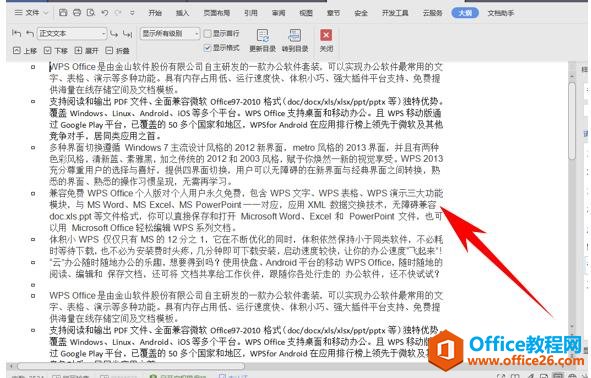
Task: Move paragraph down with 下移
Action: point(55,51)
